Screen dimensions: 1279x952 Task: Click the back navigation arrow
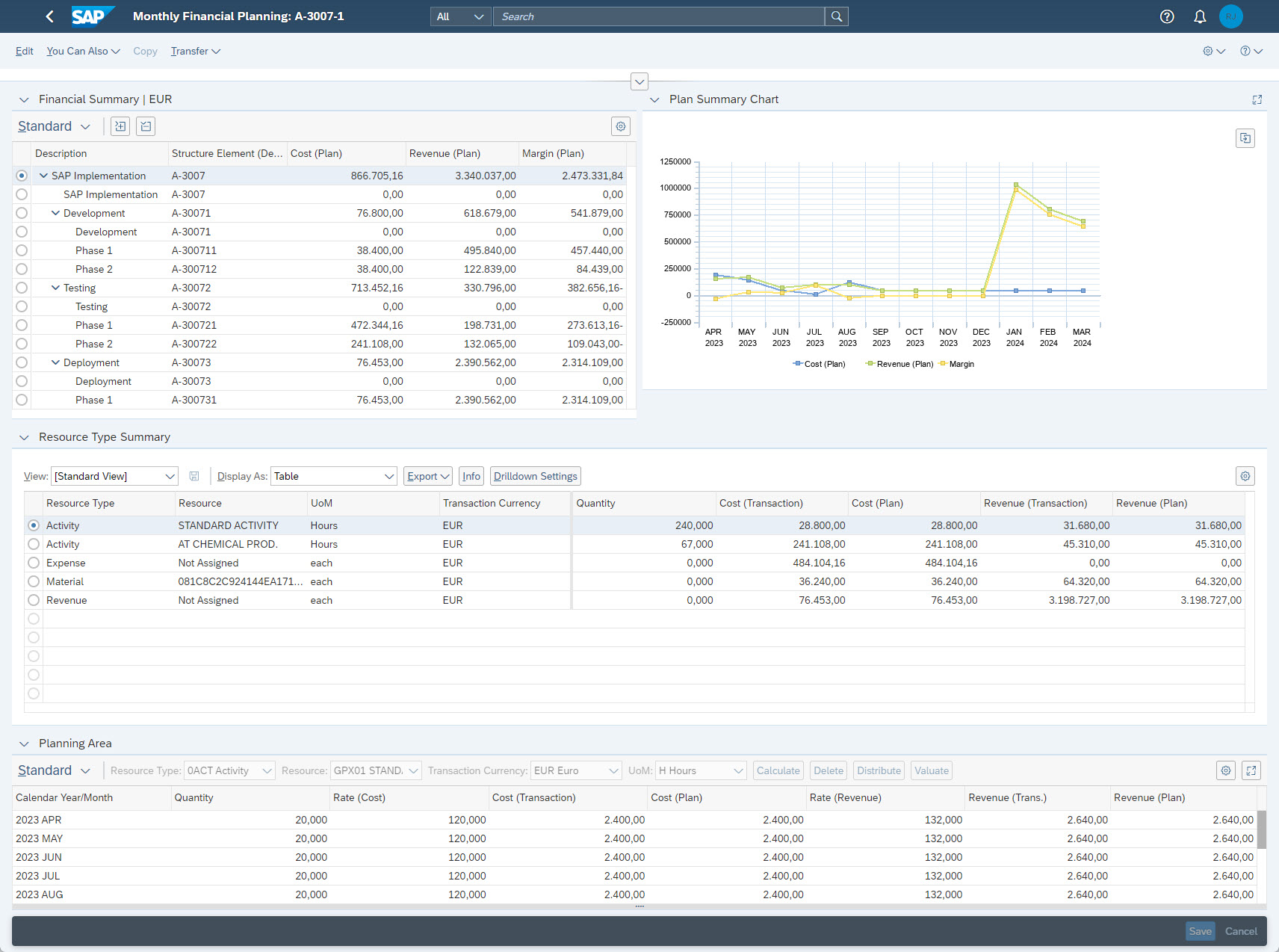(49, 16)
